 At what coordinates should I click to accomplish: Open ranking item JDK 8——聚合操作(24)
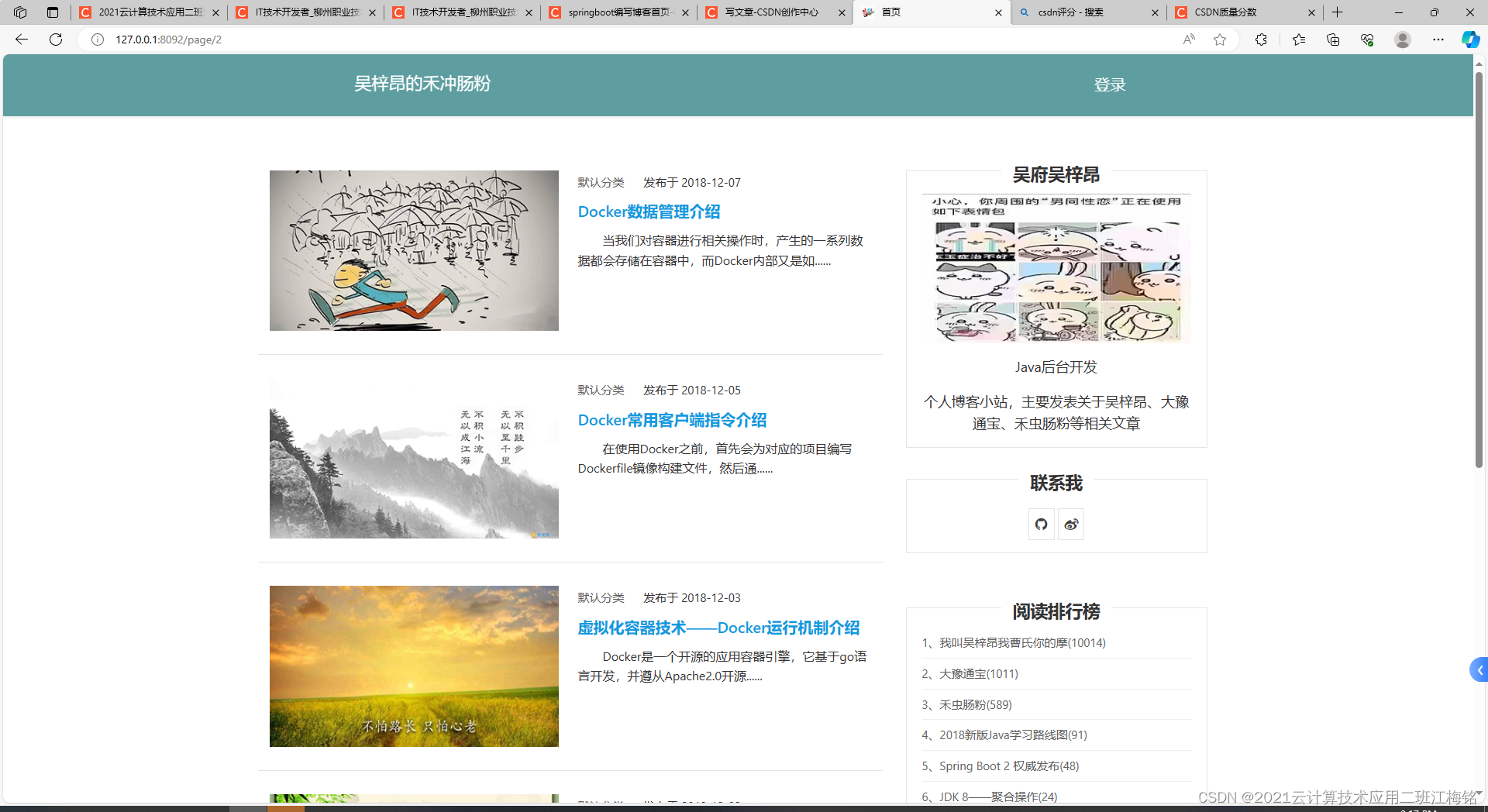click(990, 797)
